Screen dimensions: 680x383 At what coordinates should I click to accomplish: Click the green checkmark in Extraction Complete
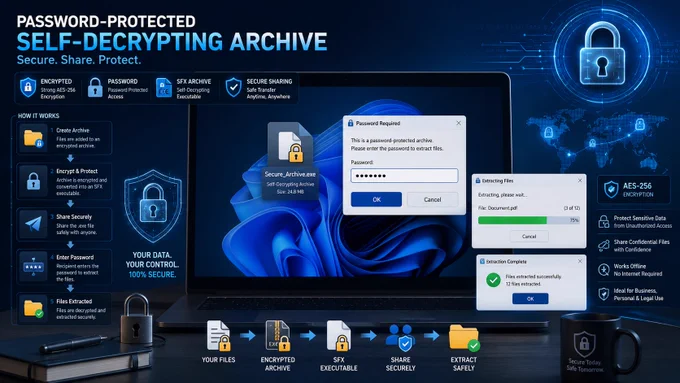493,280
